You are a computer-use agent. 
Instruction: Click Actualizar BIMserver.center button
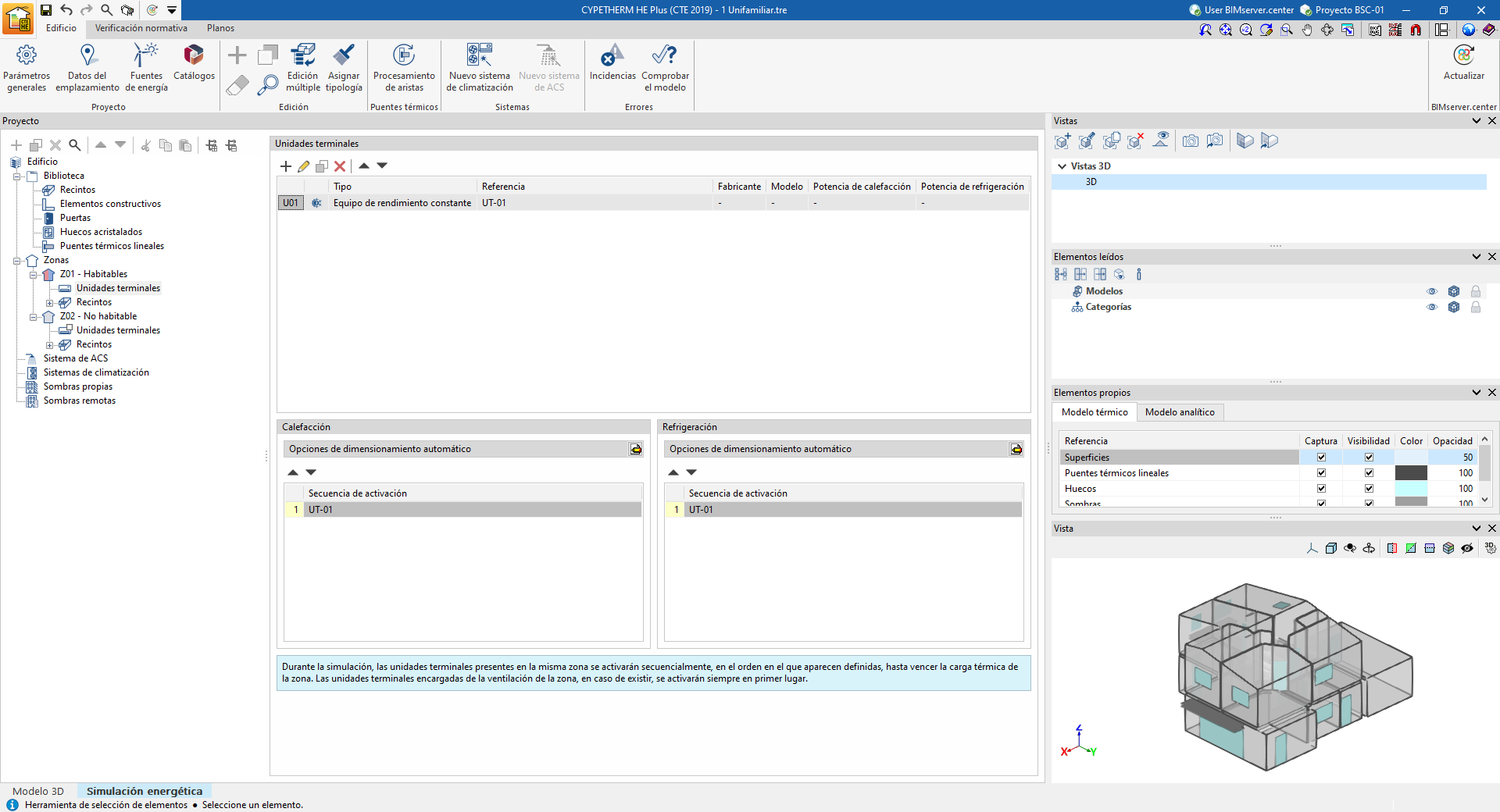tap(1463, 62)
